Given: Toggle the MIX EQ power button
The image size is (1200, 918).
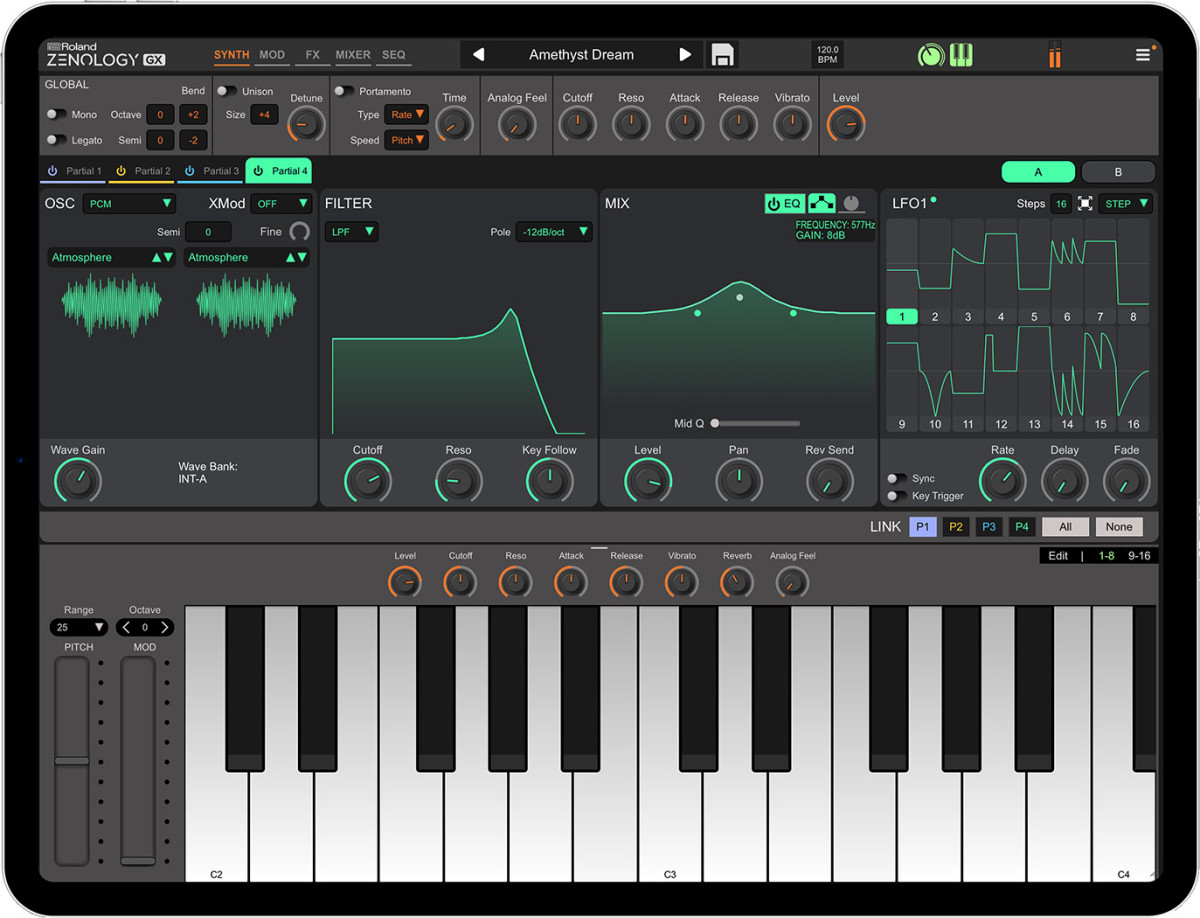Looking at the screenshot, I should click(x=784, y=204).
